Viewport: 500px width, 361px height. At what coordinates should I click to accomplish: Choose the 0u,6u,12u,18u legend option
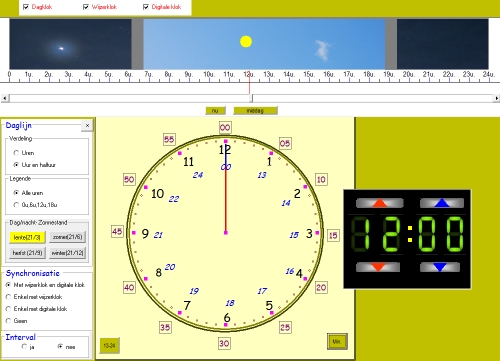pyautogui.click(x=16, y=205)
